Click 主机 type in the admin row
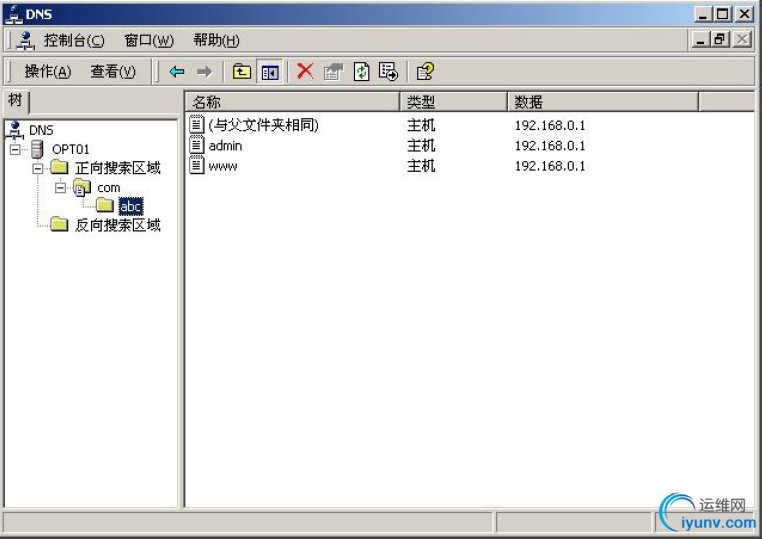 [x=421, y=145]
